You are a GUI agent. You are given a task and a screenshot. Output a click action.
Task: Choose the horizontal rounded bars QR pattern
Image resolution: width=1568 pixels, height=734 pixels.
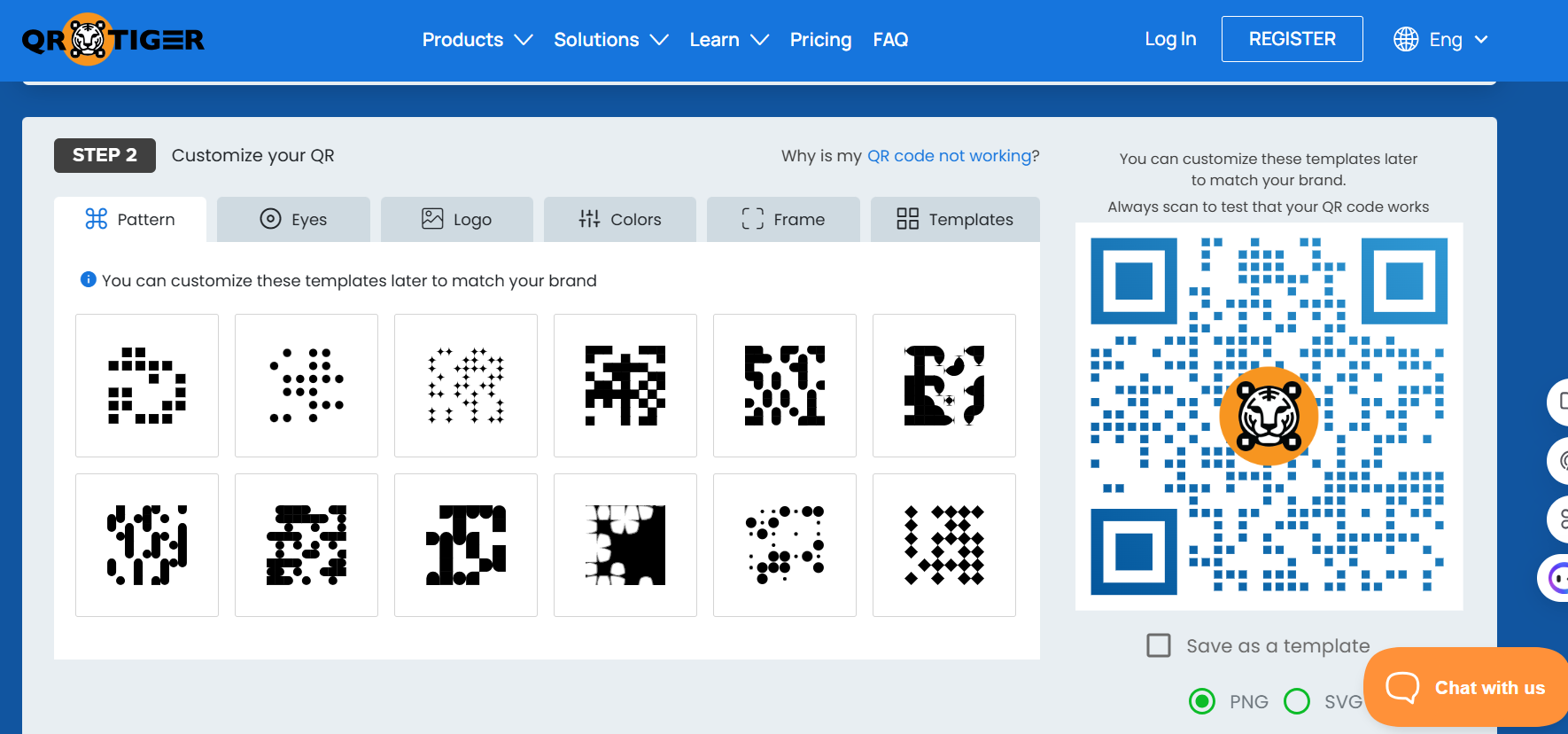point(307,545)
